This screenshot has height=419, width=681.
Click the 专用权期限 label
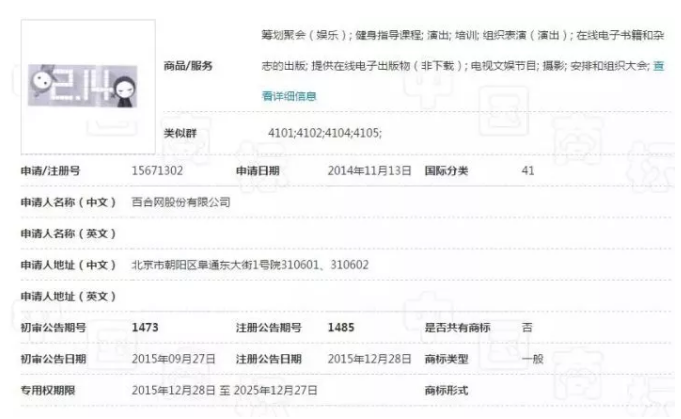tap(48, 390)
